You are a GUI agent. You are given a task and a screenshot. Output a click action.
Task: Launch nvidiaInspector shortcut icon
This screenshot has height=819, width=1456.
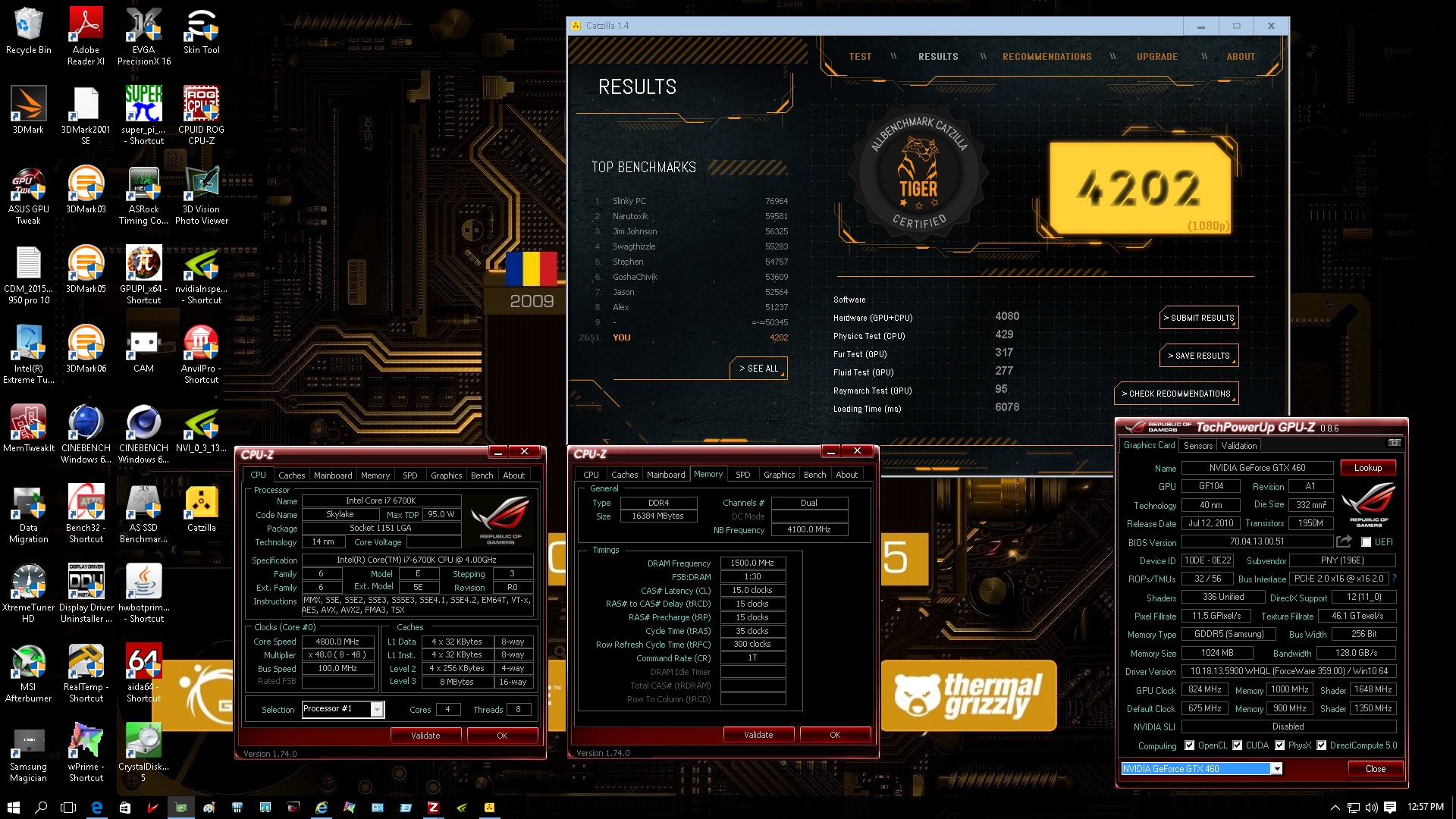tap(201, 275)
